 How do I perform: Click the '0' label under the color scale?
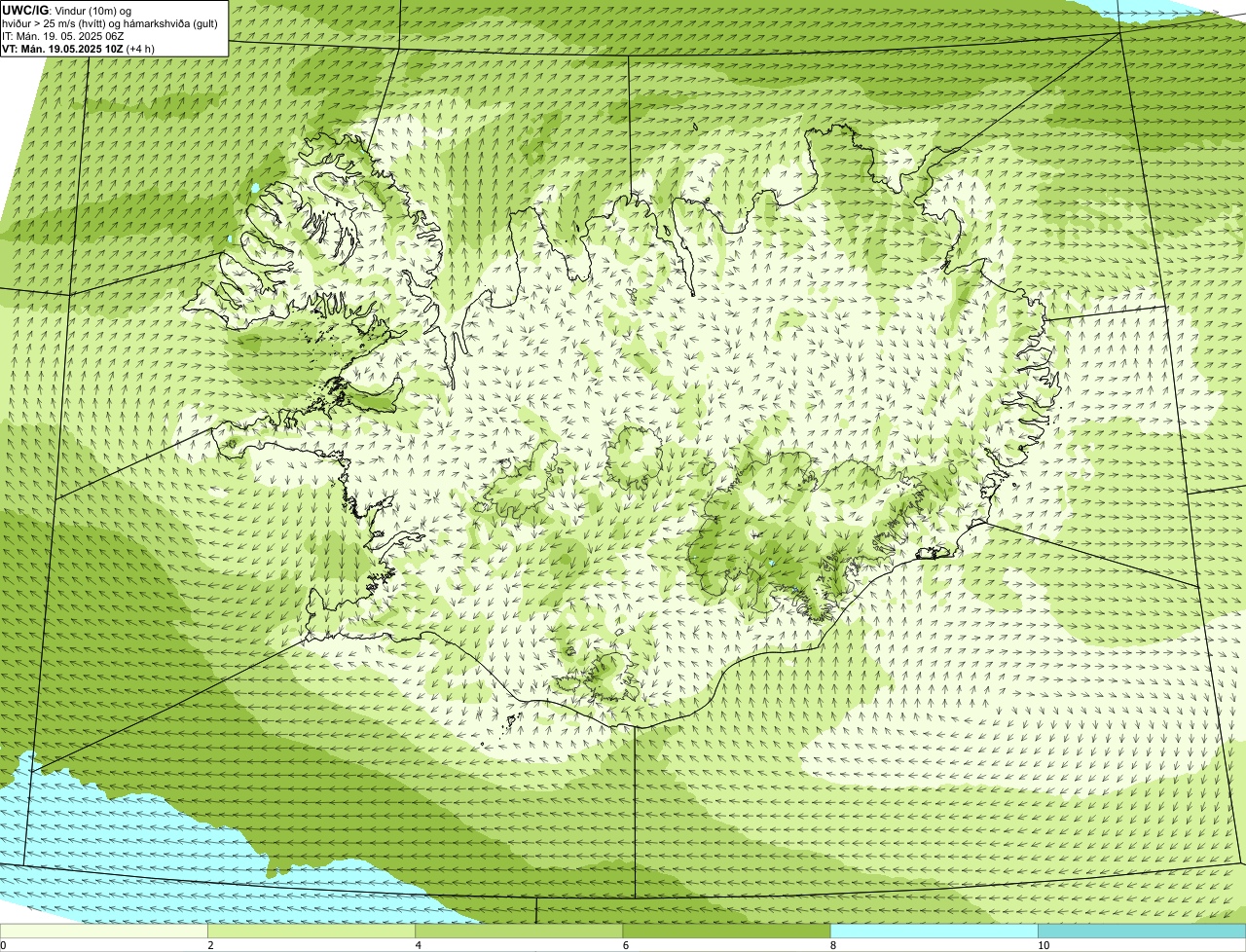point(3,945)
